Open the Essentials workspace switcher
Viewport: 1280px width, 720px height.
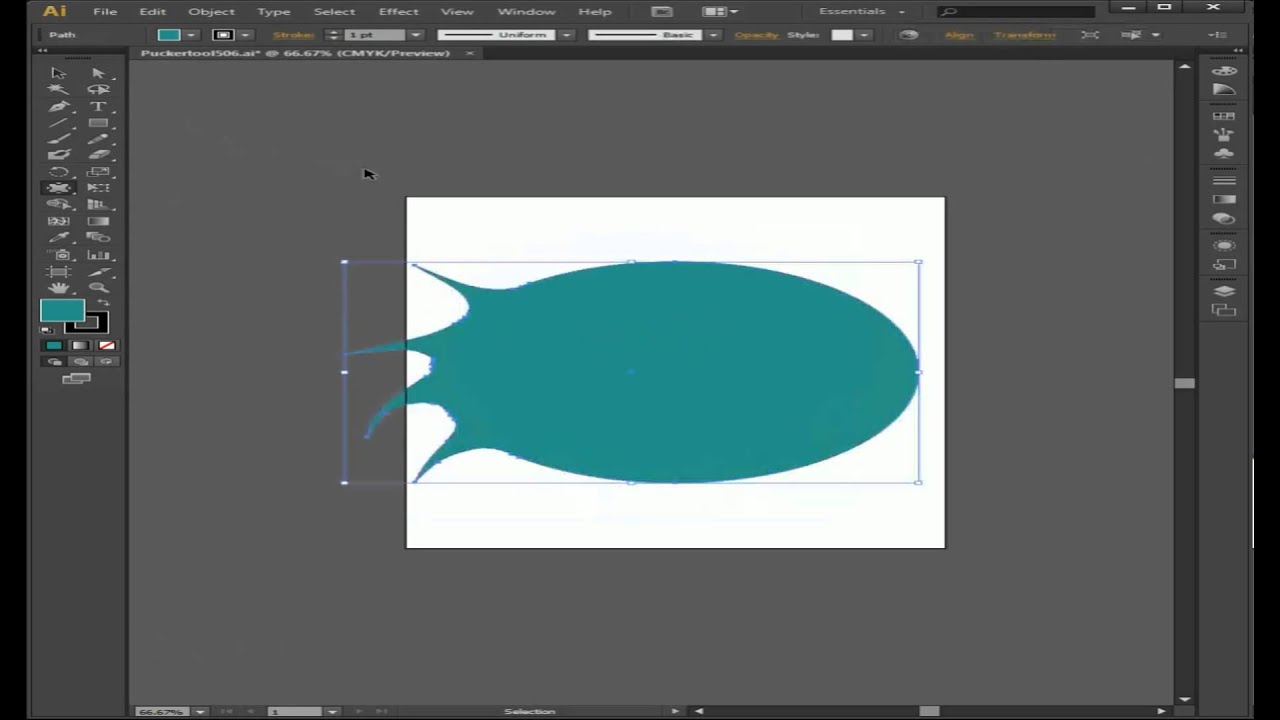(x=861, y=11)
